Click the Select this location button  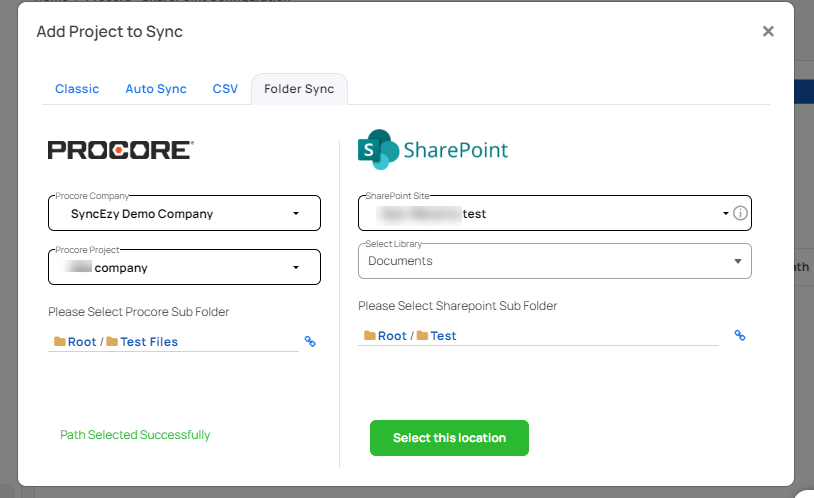[449, 438]
